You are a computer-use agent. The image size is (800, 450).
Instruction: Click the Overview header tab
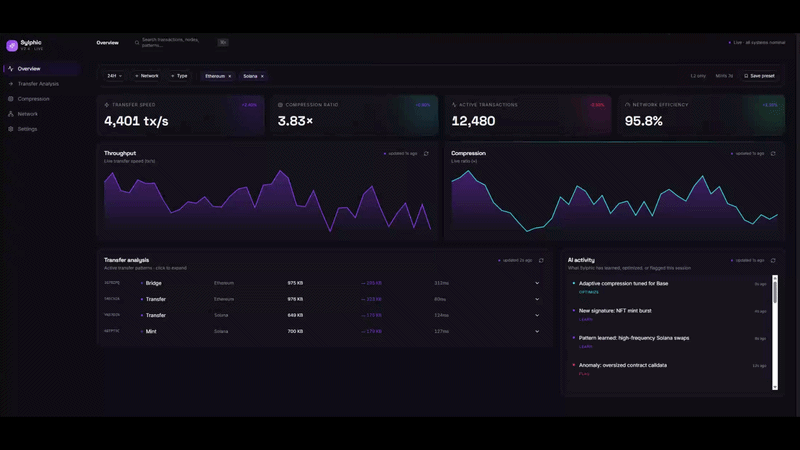(x=108, y=43)
